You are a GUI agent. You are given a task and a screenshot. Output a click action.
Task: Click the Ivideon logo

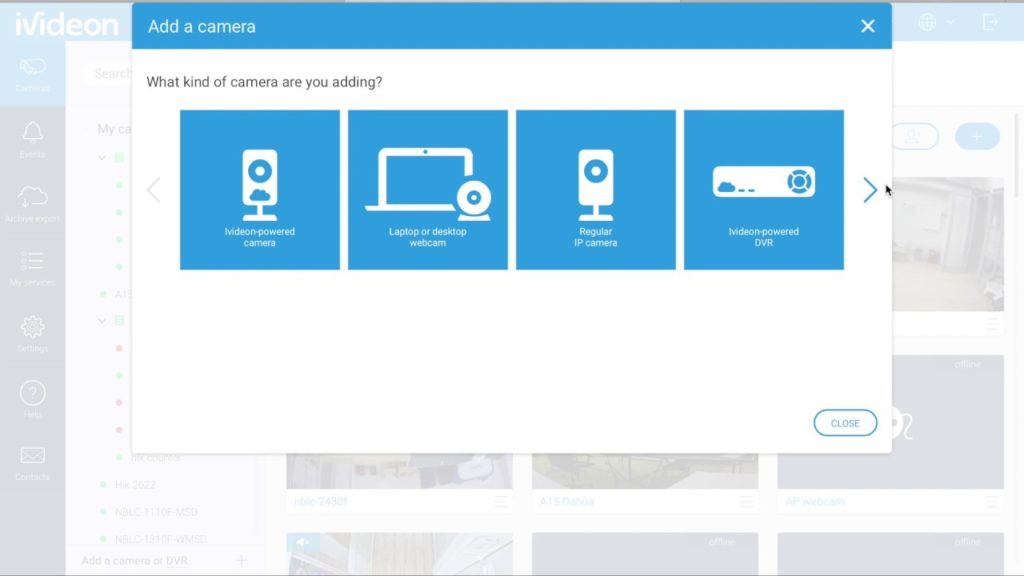point(67,25)
